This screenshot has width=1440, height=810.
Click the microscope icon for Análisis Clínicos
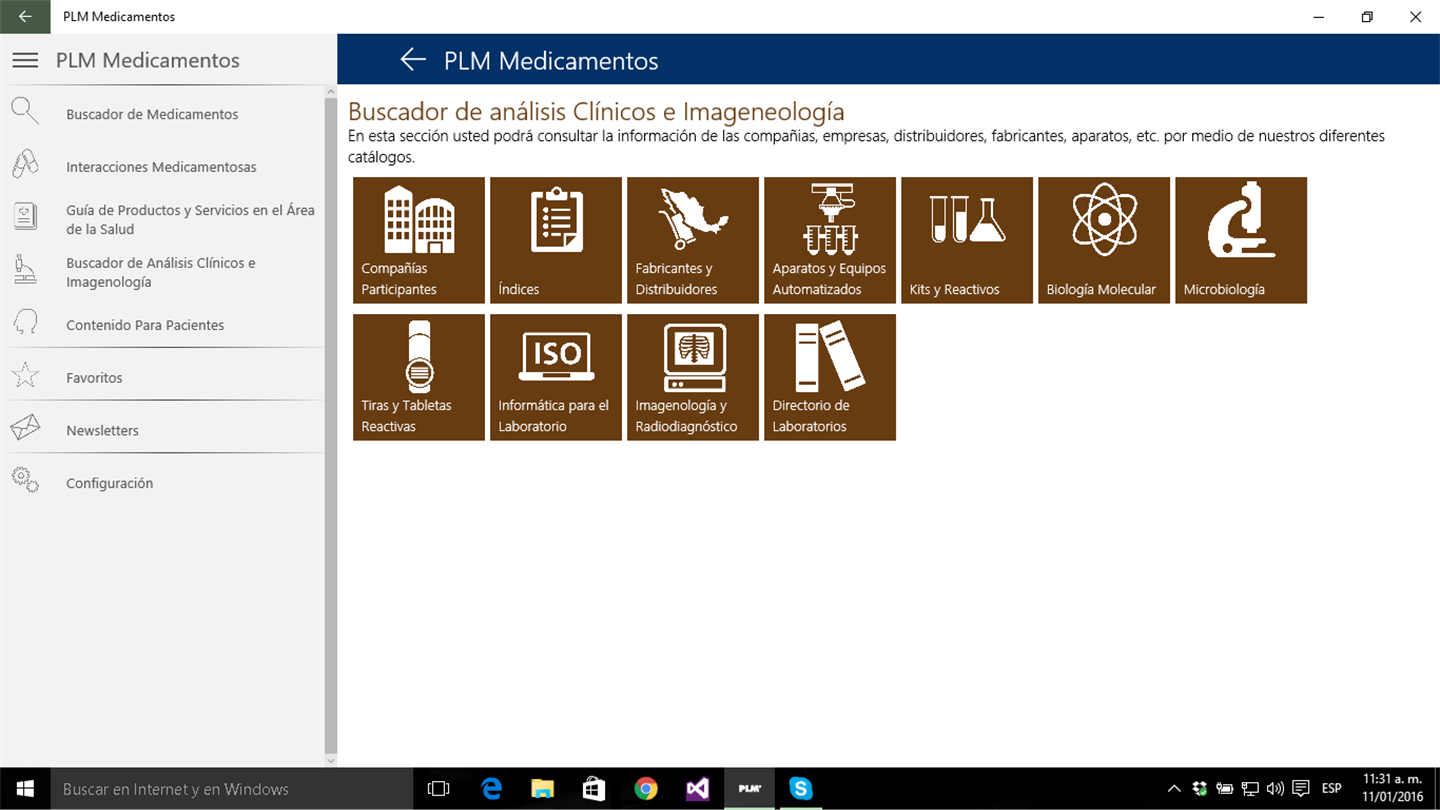pos(25,270)
